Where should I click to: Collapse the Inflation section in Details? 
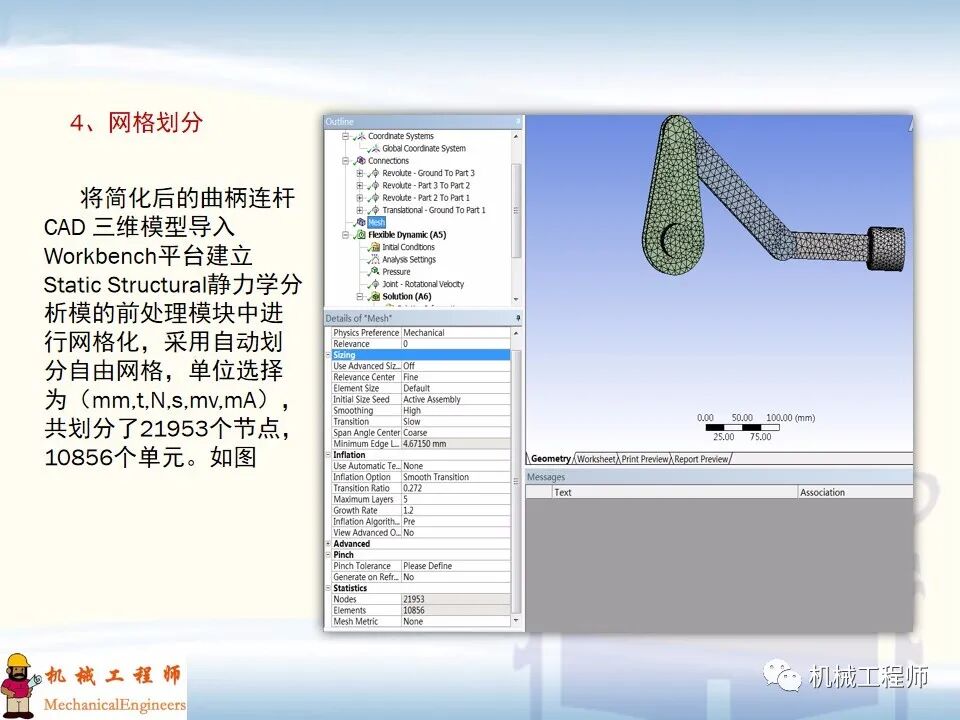(x=328, y=455)
